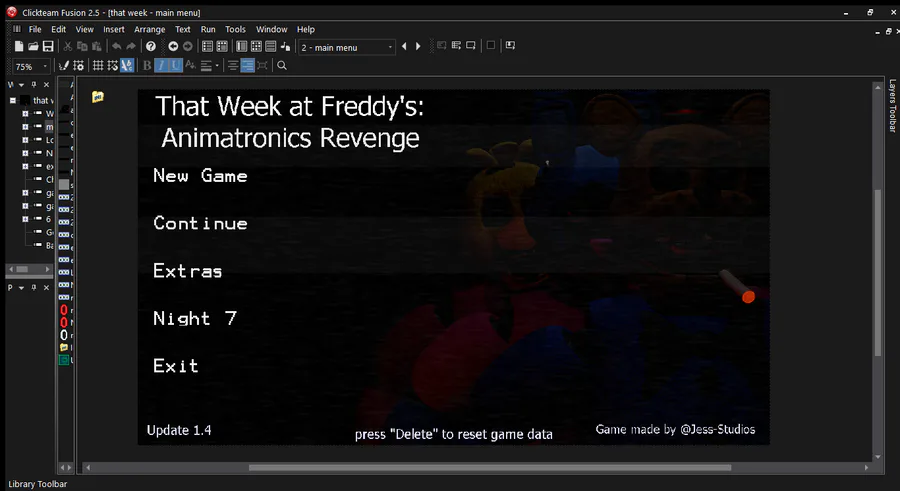Image resolution: width=900 pixels, height=491 pixels.
Task: Toggle Underline formatting
Action: tap(176, 66)
